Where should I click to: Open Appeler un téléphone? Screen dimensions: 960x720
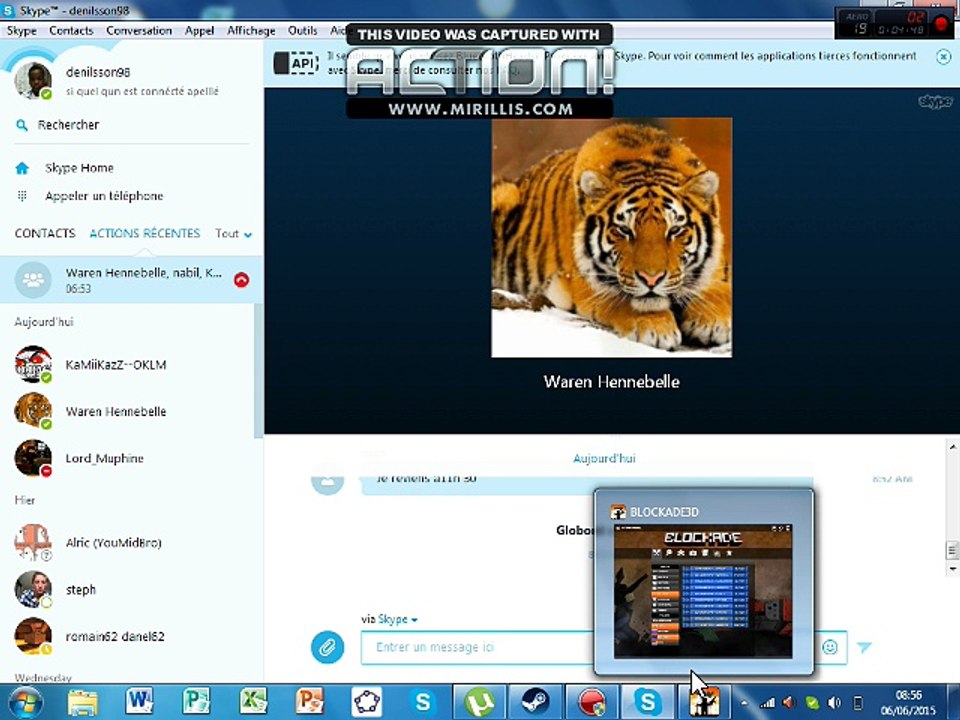104,196
